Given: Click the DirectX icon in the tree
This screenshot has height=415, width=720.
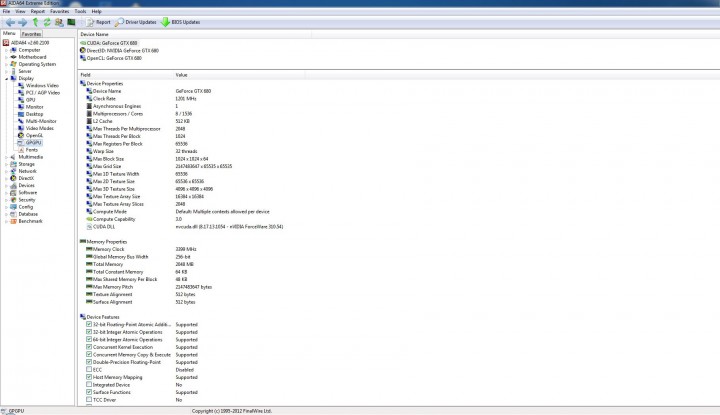Looking at the screenshot, I should 13,178.
